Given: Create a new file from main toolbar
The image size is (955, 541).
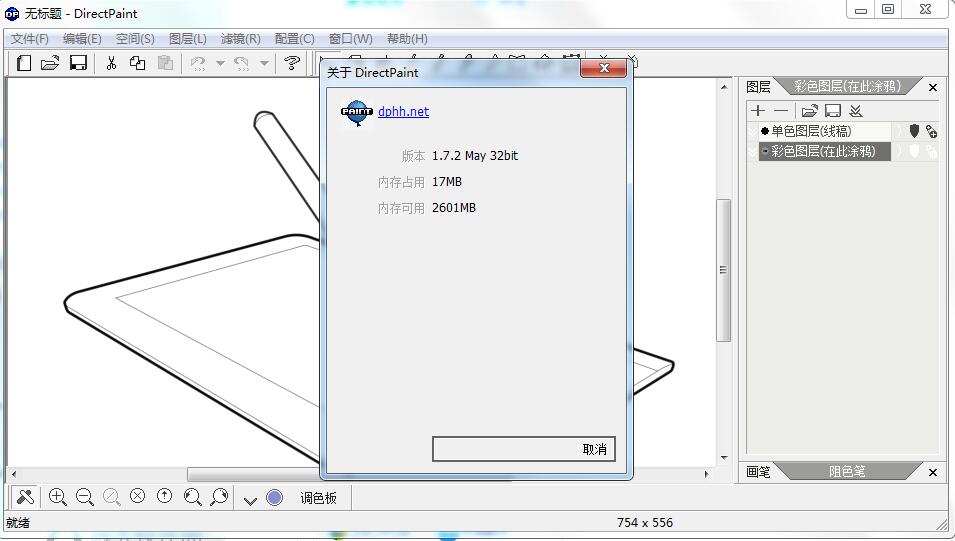Looking at the screenshot, I should coord(24,63).
